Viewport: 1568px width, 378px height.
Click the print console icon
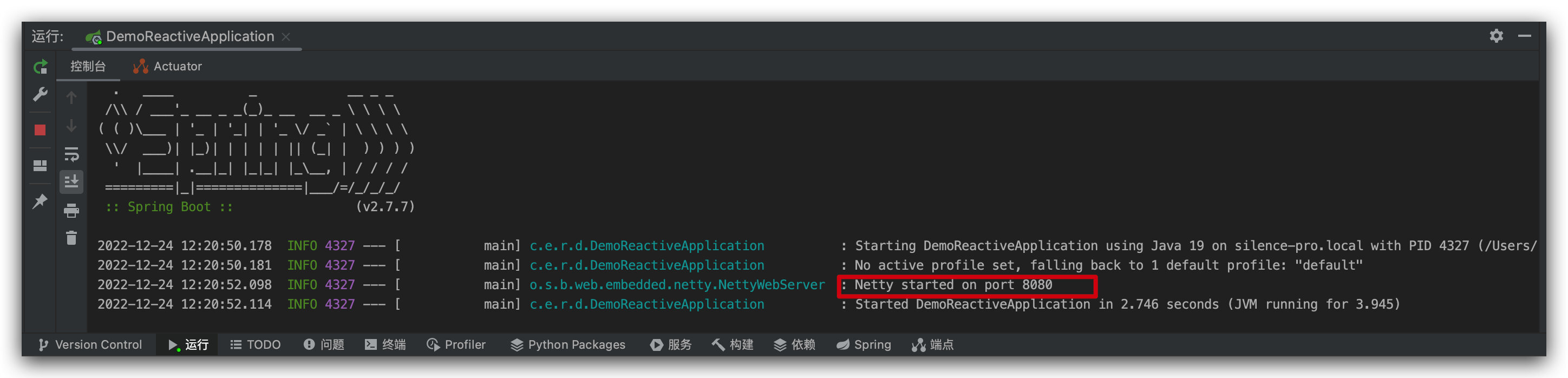tap(71, 211)
